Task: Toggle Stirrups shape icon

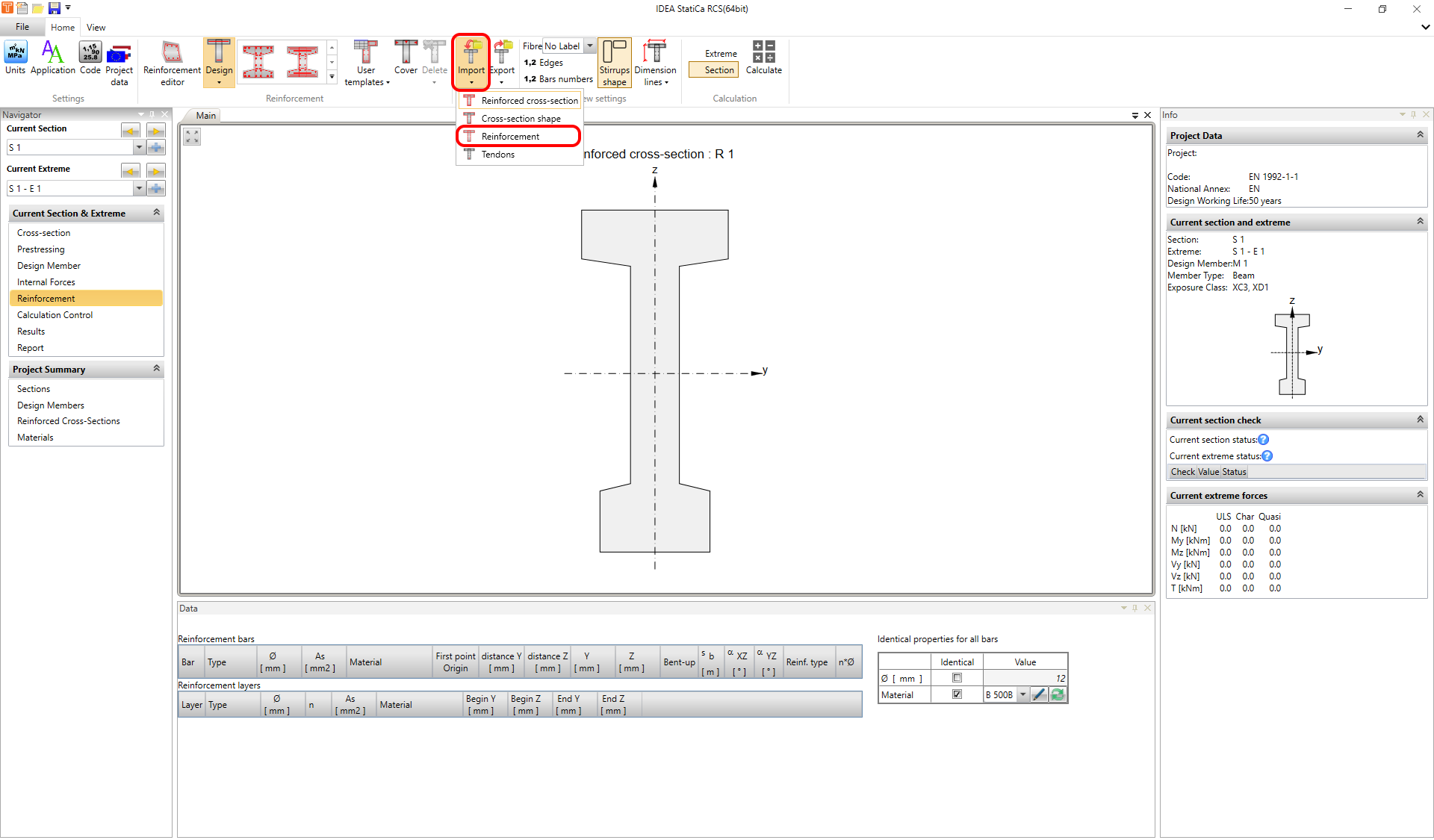Action: [615, 62]
